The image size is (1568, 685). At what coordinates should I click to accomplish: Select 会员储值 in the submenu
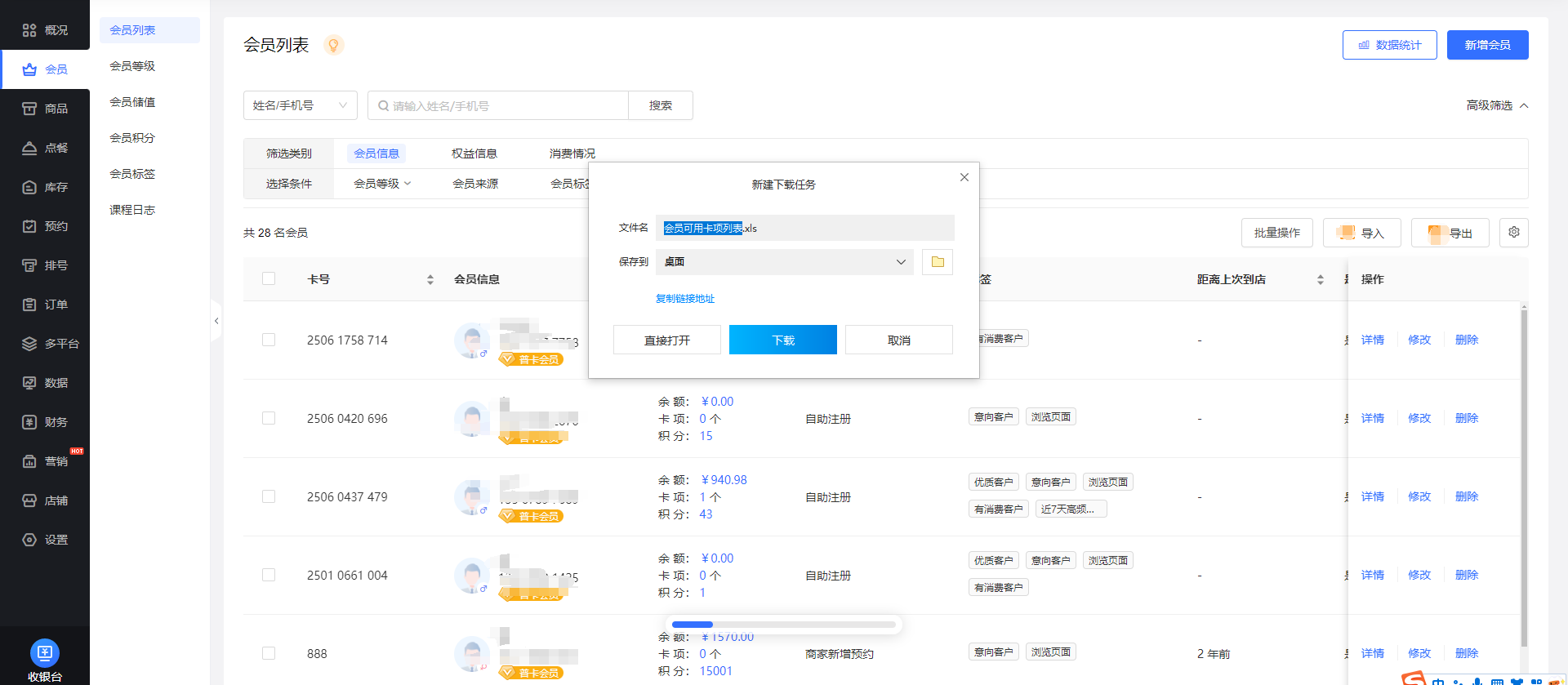pyautogui.click(x=132, y=102)
